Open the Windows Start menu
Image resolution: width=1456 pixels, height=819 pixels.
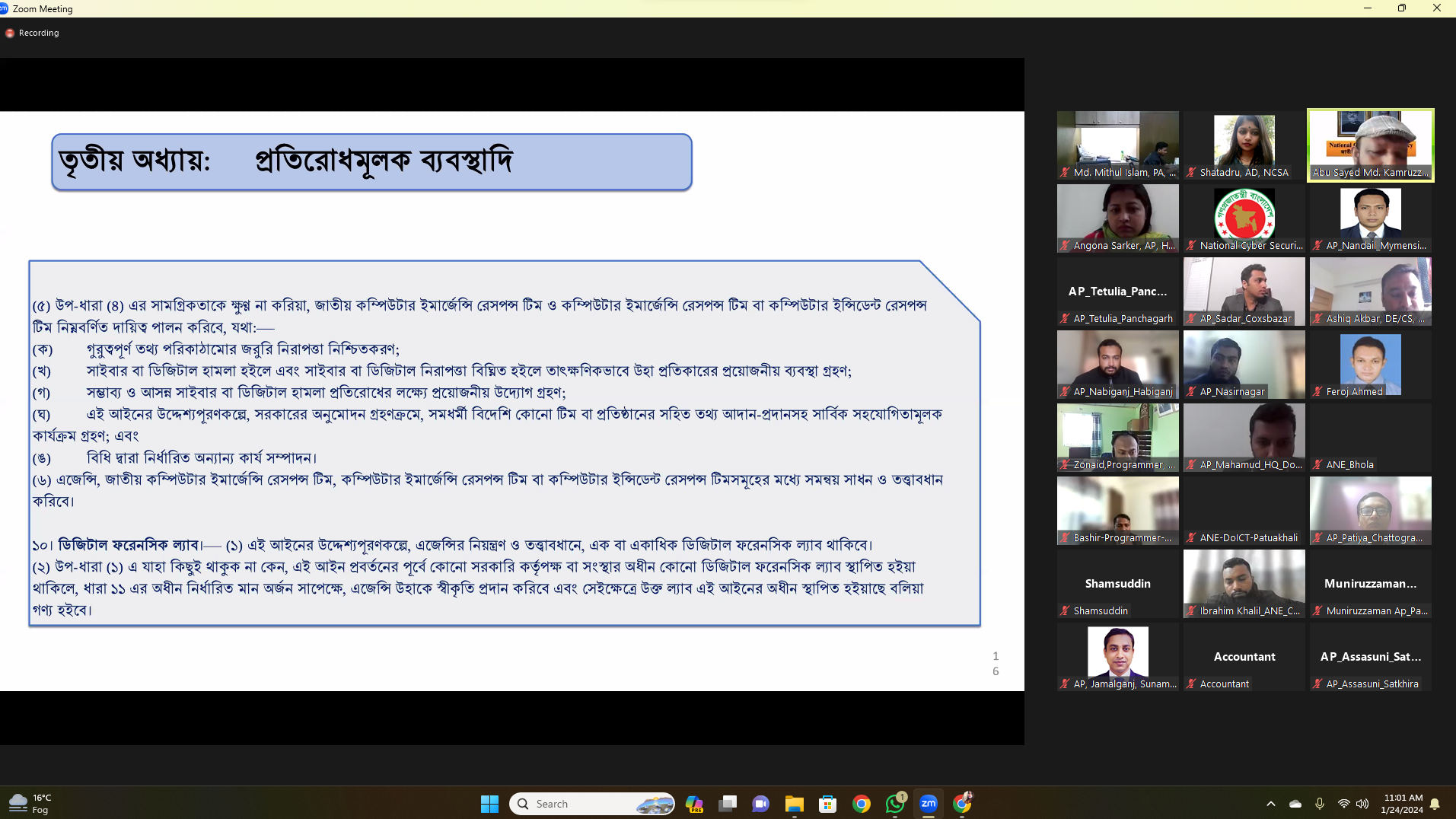pos(489,803)
